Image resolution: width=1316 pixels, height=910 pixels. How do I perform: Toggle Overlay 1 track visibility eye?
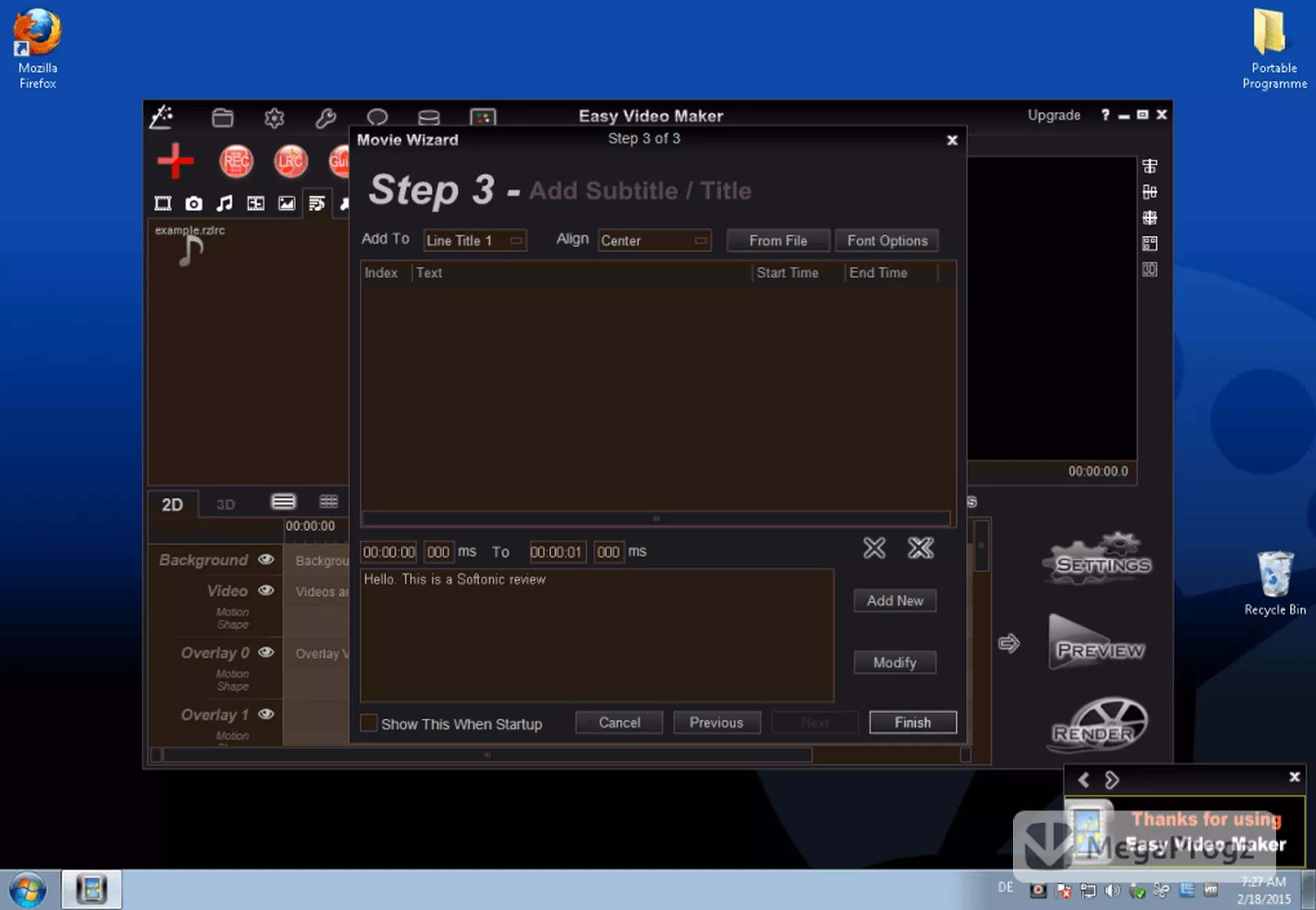(x=266, y=714)
